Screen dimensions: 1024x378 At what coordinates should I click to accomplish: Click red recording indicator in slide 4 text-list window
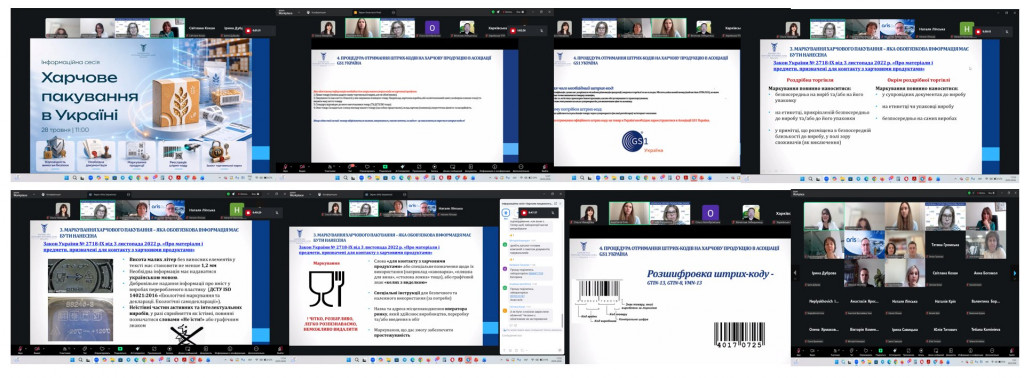tap(513, 30)
